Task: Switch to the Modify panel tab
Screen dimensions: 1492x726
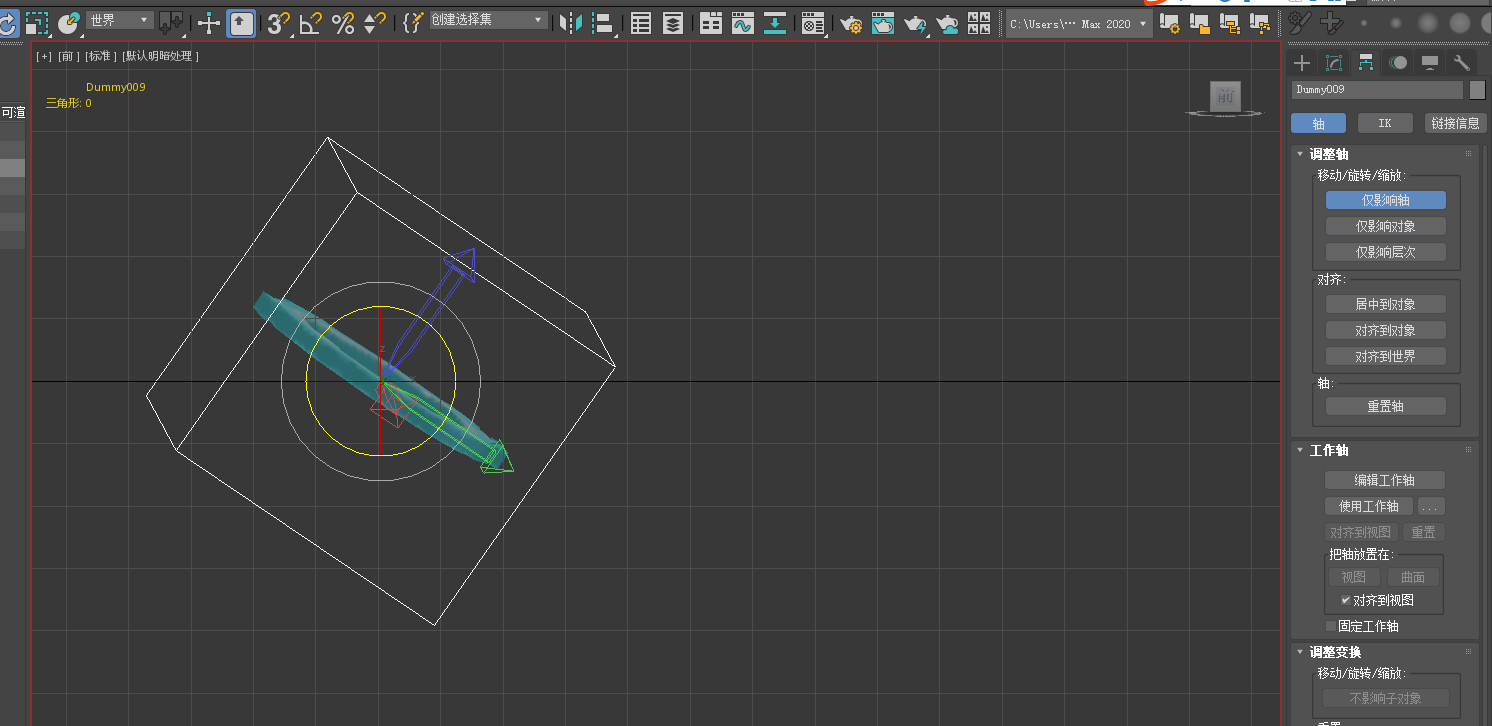Action: (x=1334, y=63)
